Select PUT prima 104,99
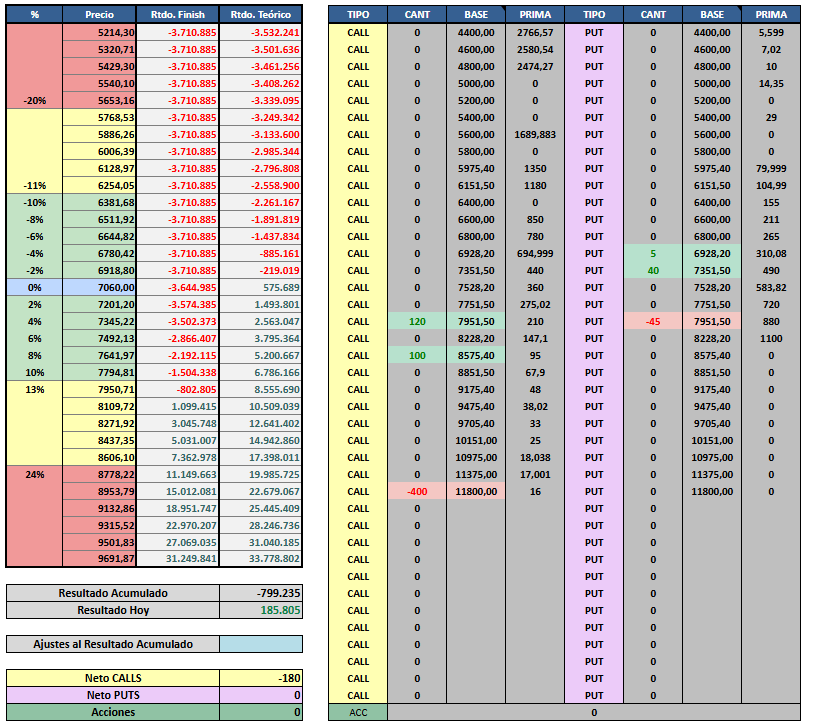813x723 pixels. (x=771, y=186)
